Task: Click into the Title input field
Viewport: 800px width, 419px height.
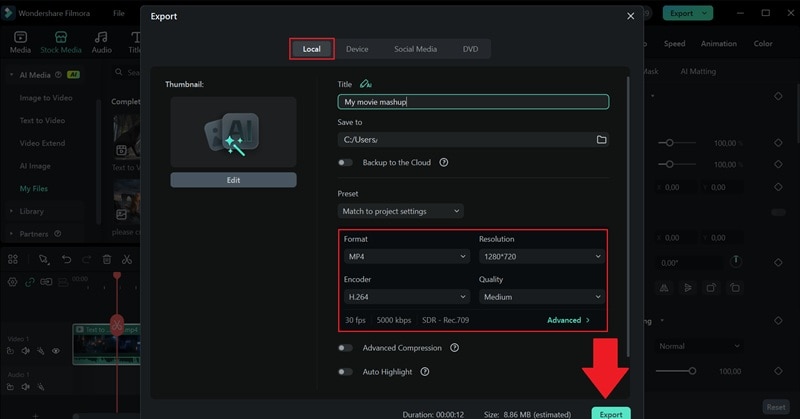Action: [473, 102]
